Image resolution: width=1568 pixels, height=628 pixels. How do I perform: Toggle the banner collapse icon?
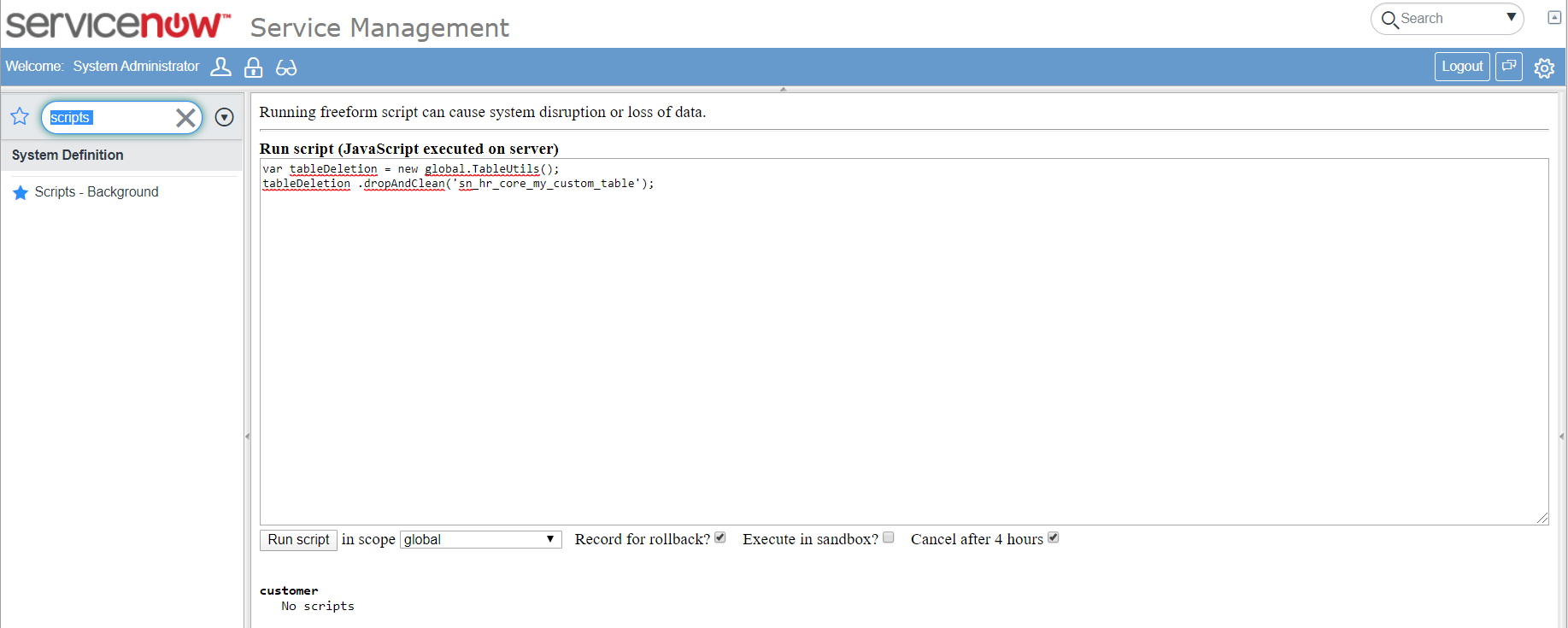tap(1554, 17)
